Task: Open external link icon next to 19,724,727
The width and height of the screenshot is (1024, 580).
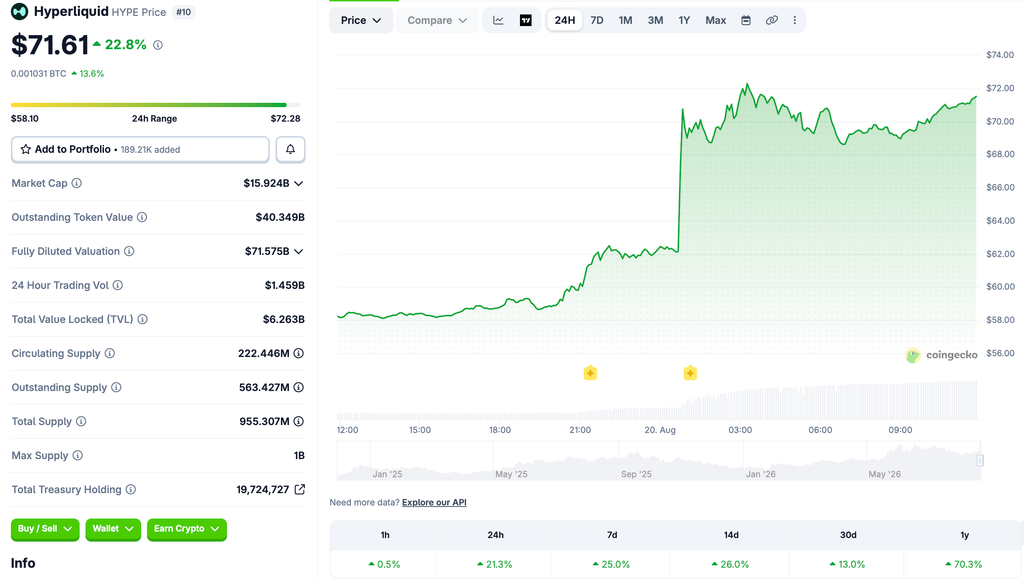Action: point(300,489)
